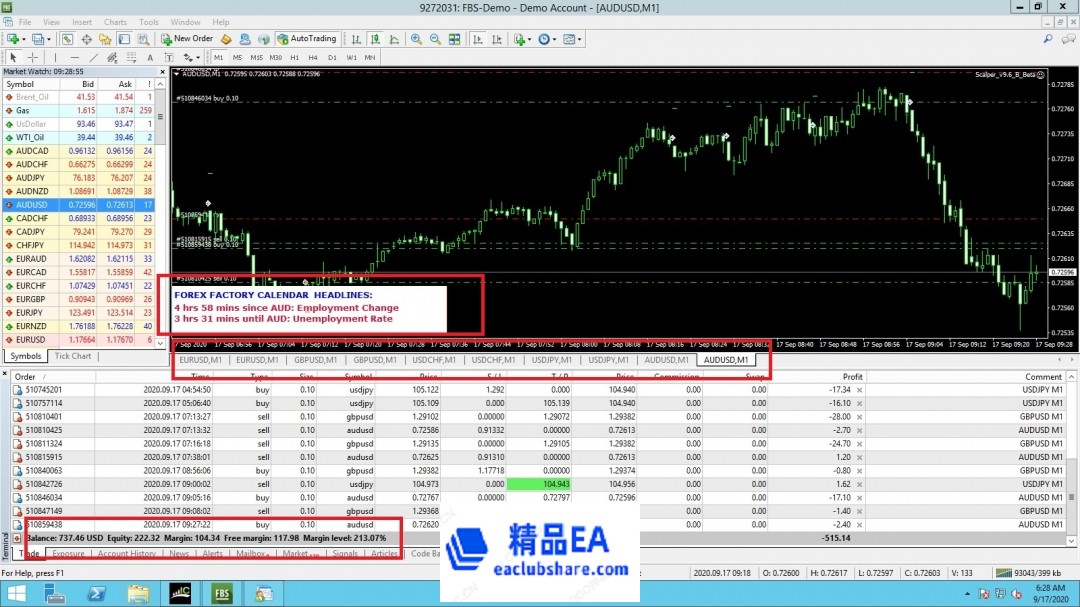Switch to H4 timeframe
The image size is (1080, 607).
tap(313, 58)
